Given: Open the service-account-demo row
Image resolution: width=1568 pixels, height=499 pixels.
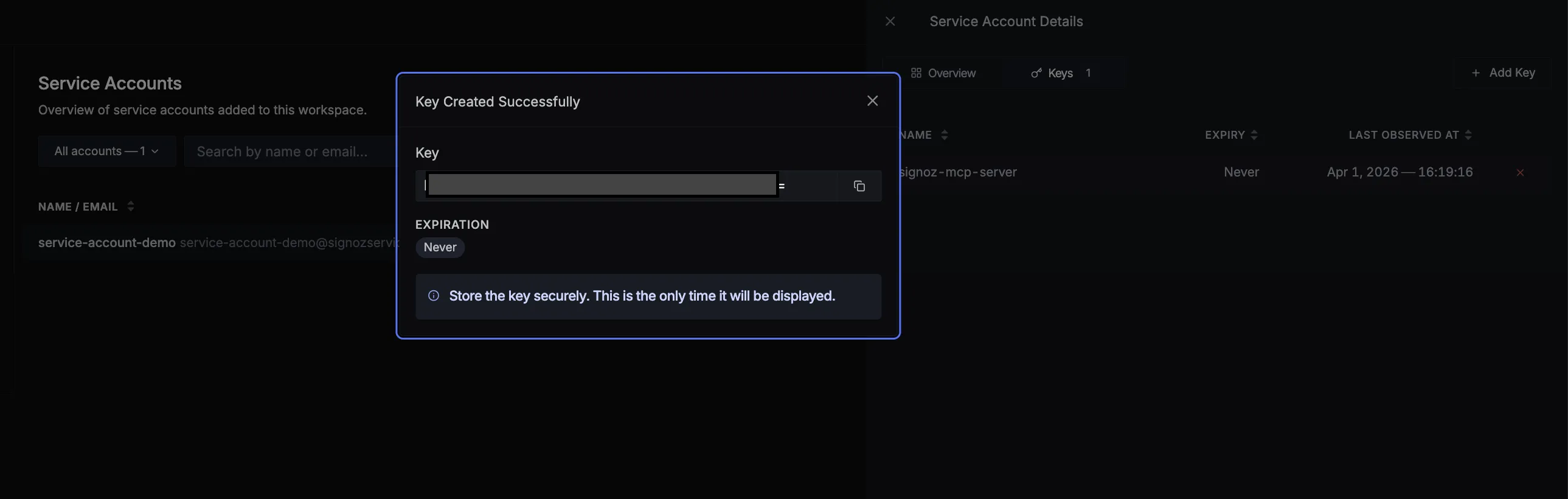Looking at the screenshot, I should pyautogui.click(x=106, y=242).
